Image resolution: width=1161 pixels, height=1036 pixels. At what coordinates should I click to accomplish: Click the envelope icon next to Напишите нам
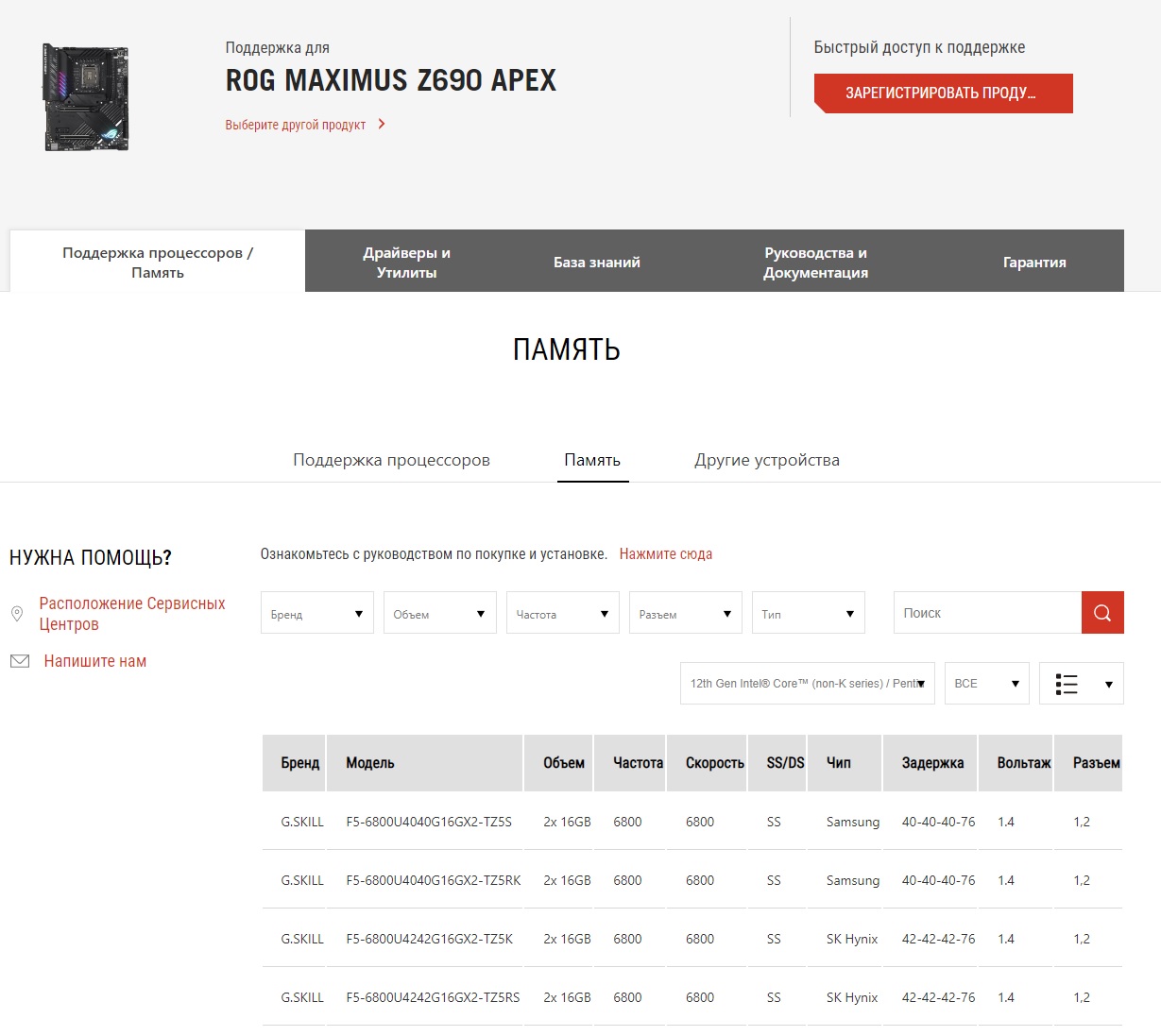20,661
